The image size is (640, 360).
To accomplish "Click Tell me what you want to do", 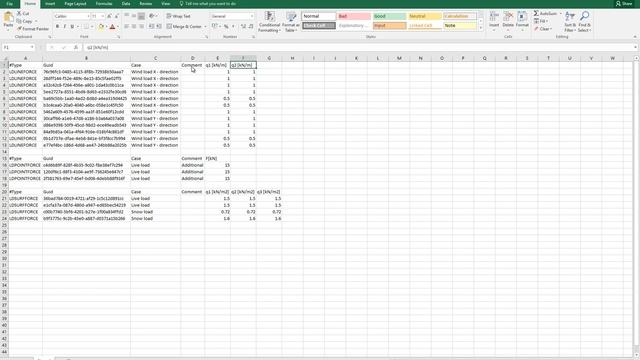I will coord(207,4).
